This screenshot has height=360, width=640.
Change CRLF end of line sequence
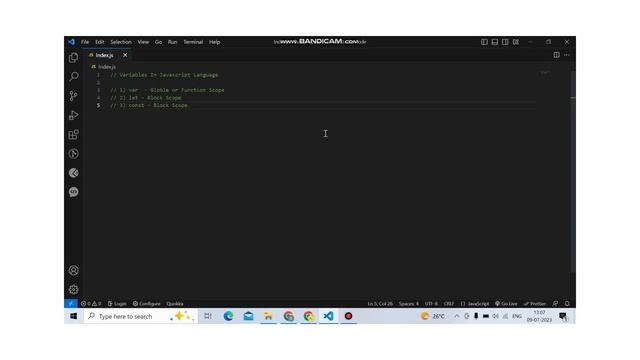[449, 304]
